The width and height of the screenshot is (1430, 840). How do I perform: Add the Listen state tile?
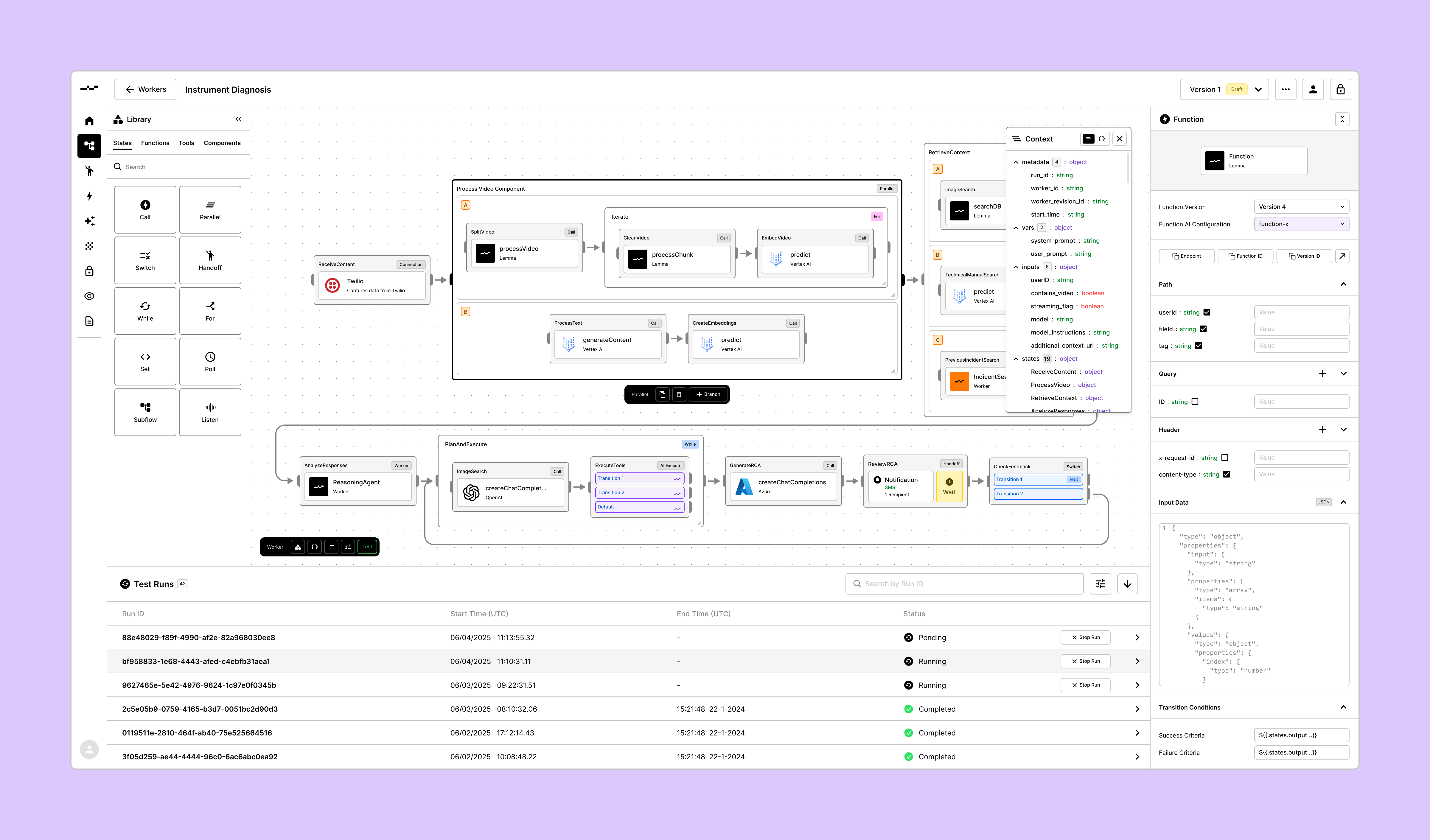click(x=210, y=412)
